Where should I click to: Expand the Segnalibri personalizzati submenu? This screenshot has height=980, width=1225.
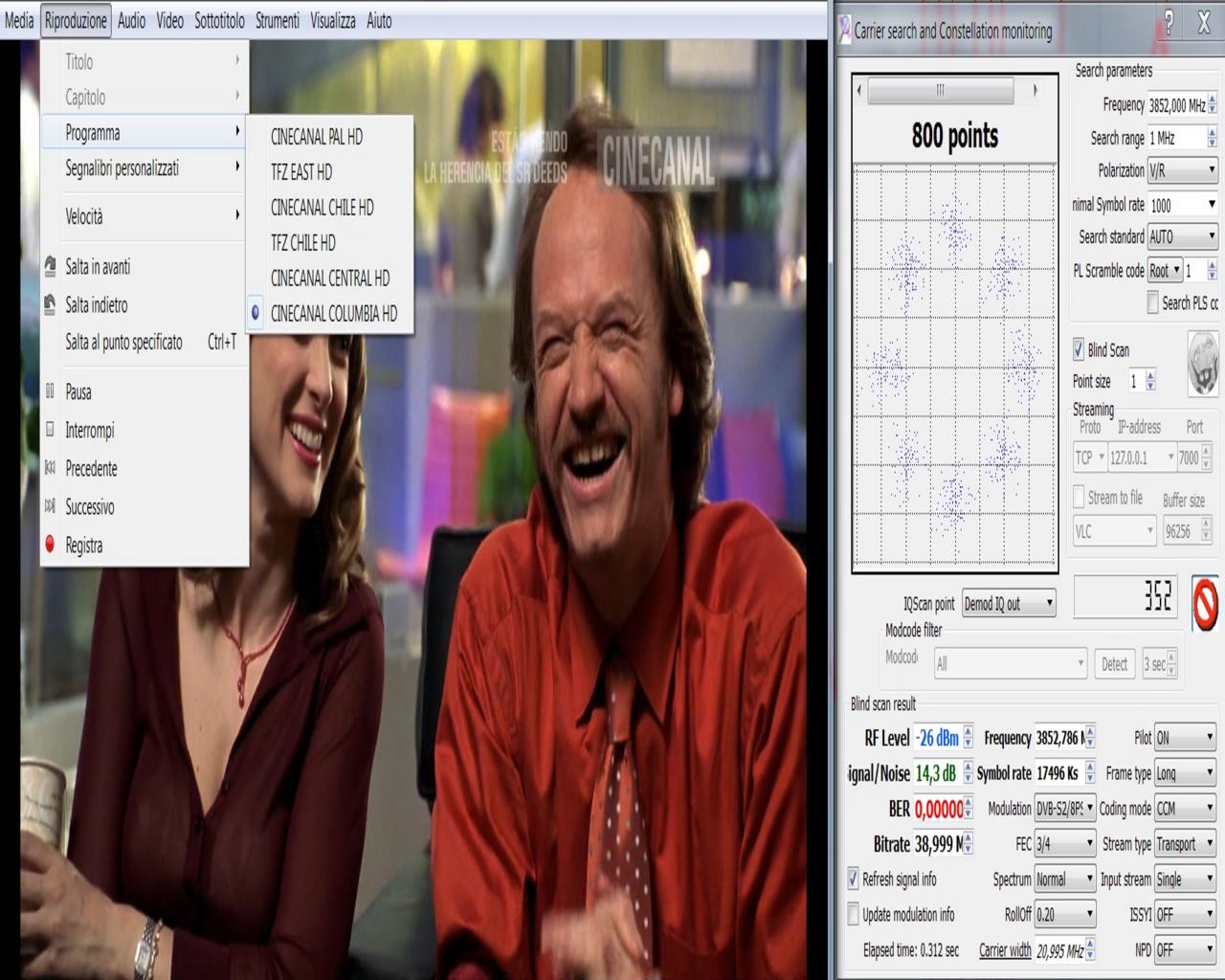(145, 167)
